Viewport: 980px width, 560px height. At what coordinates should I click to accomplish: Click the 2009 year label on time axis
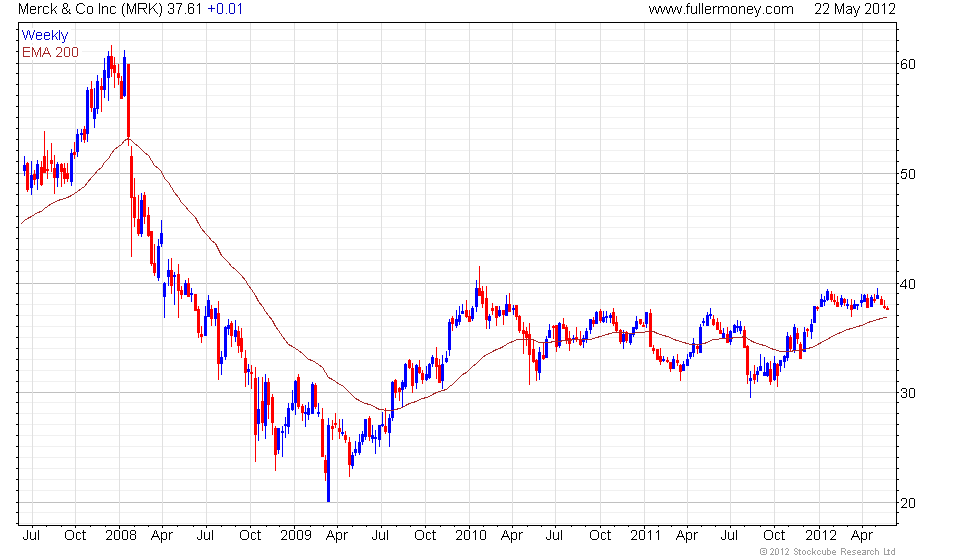[296, 536]
